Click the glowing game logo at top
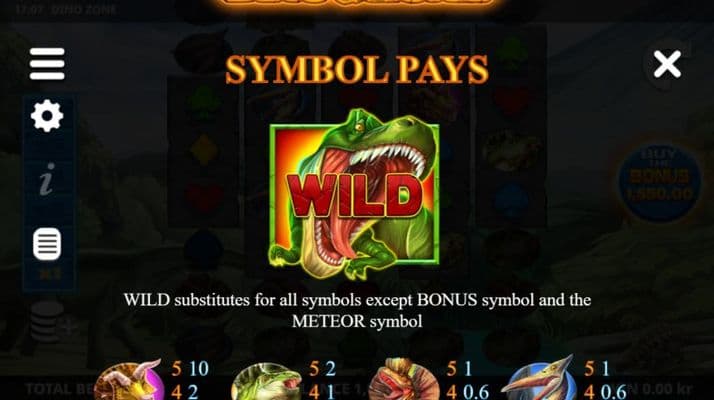The image size is (714, 400). coord(357,3)
